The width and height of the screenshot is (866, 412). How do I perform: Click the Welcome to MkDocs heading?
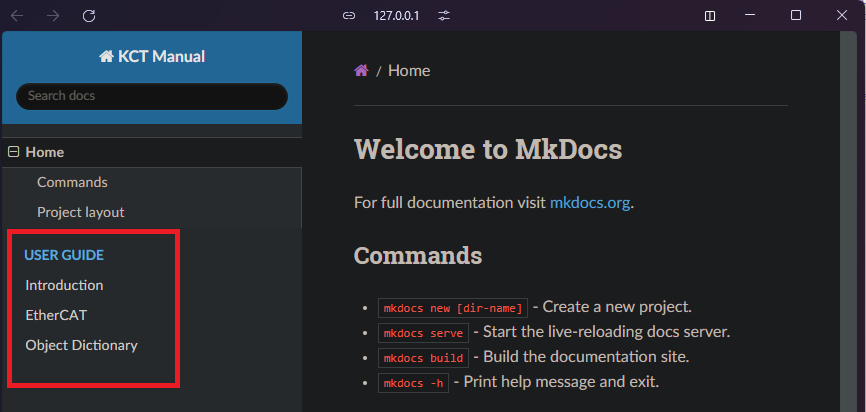pos(488,149)
